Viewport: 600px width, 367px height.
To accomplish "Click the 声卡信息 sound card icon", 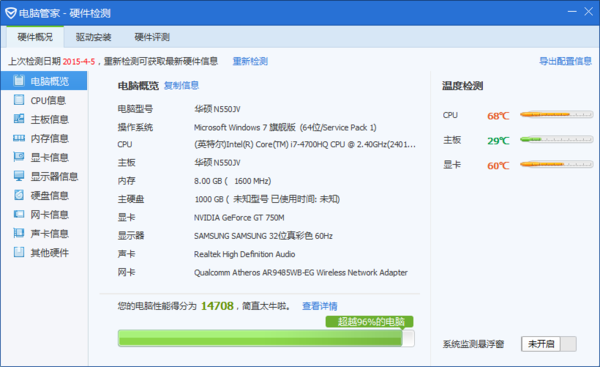I will 19,233.
